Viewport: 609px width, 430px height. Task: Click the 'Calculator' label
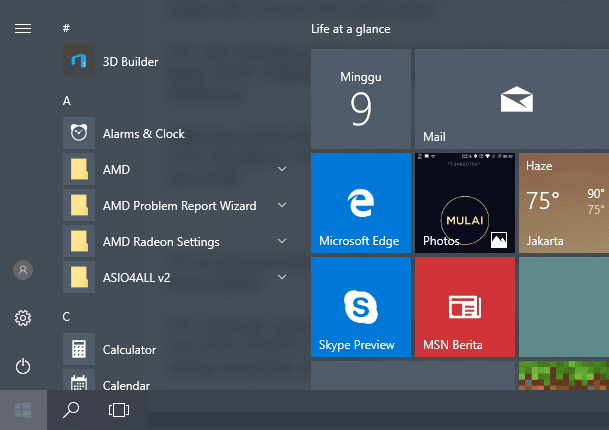click(x=129, y=350)
